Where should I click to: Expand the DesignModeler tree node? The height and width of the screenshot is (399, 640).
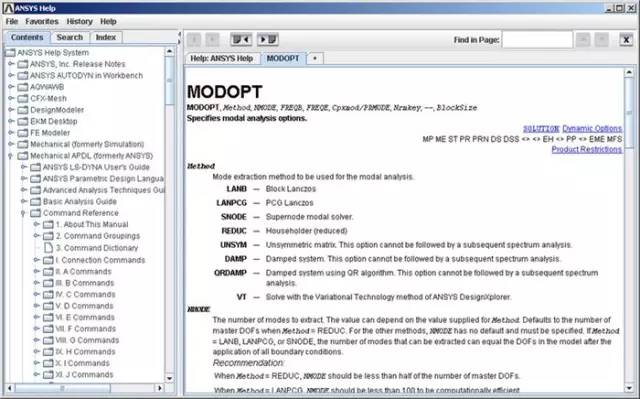tap(11, 109)
